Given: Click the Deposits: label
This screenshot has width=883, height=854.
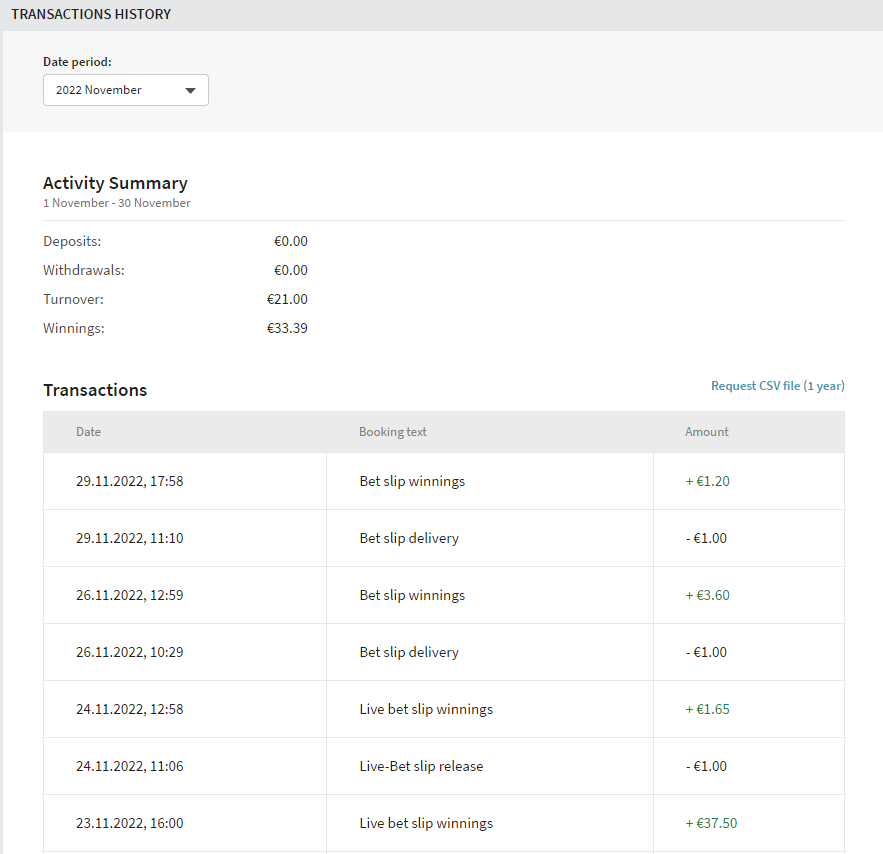Looking at the screenshot, I should tap(72, 242).
